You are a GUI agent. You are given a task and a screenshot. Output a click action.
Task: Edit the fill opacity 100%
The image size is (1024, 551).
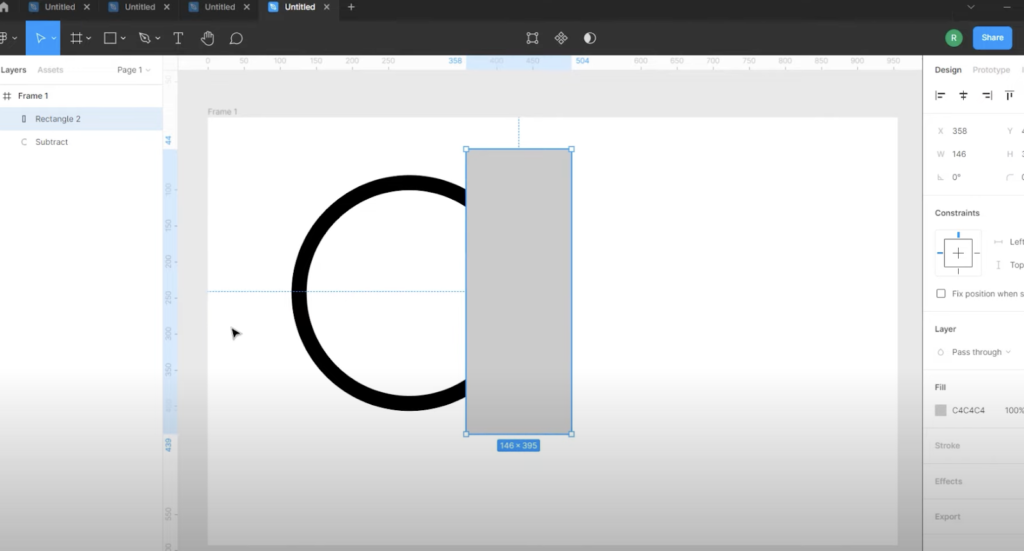[1014, 410]
